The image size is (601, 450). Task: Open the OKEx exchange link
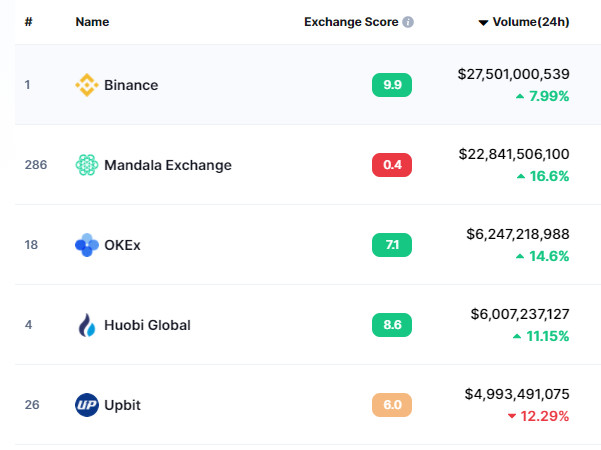[x=122, y=245]
